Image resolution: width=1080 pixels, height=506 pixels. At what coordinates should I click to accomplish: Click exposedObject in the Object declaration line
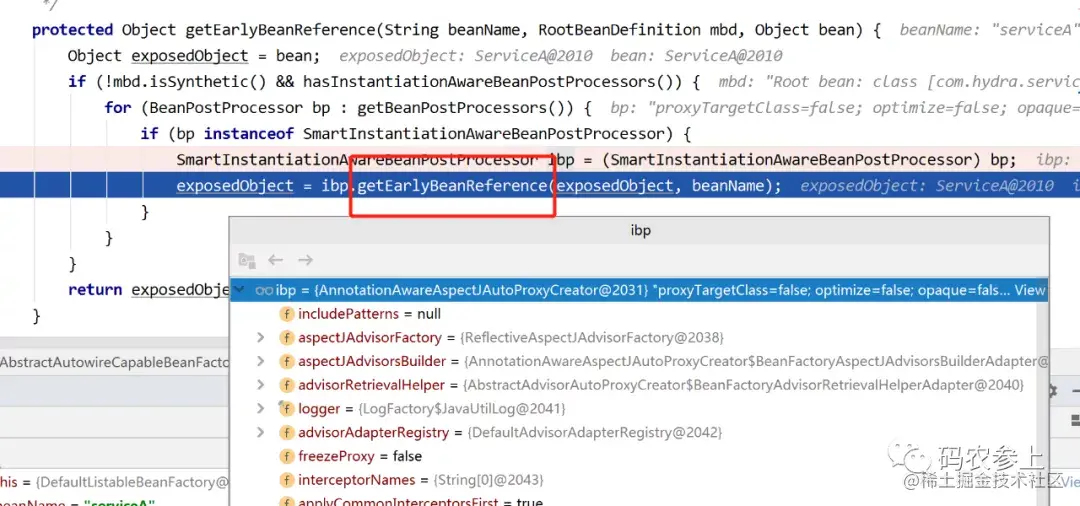tap(189, 56)
